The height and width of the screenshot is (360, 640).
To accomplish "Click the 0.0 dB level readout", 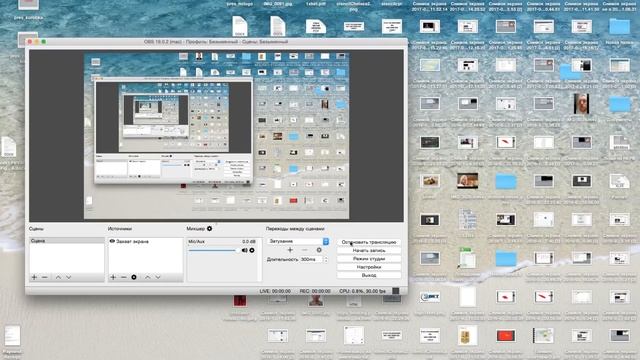I will tap(249, 242).
